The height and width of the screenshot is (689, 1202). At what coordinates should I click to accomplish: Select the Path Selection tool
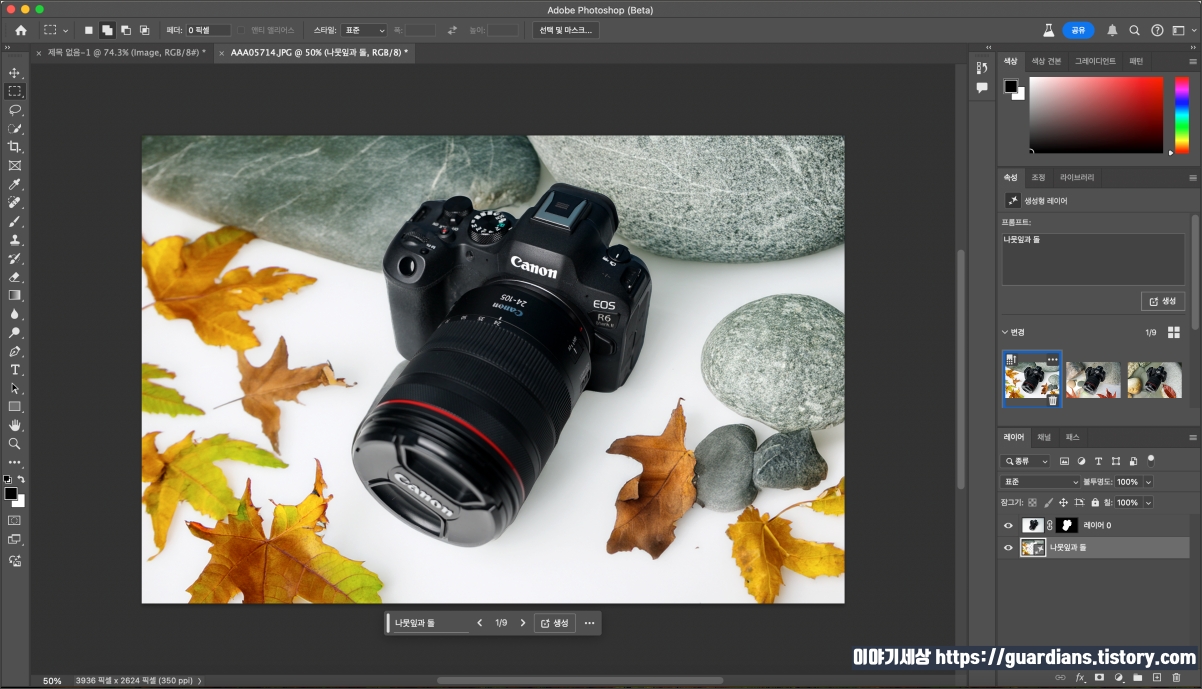[x=15, y=388]
